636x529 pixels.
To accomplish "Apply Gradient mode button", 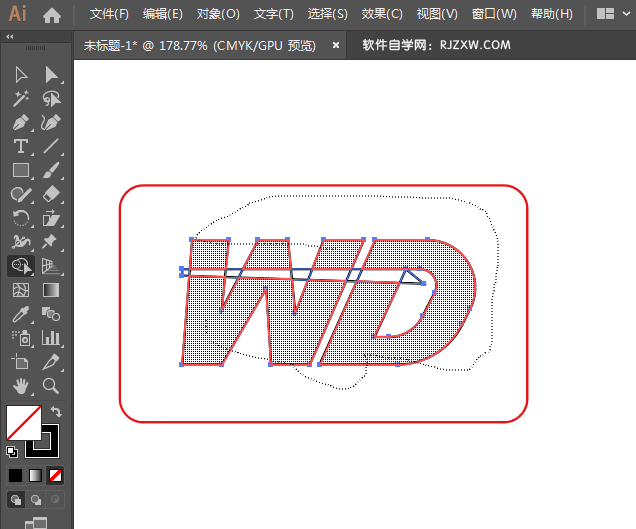I will (x=35, y=475).
